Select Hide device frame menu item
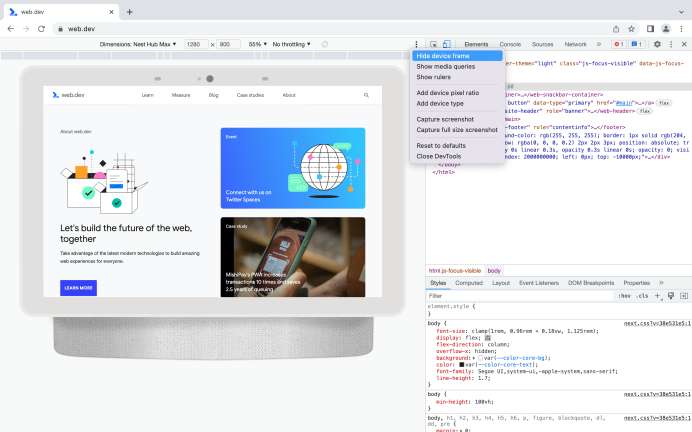 pyautogui.click(x=458, y=56)
